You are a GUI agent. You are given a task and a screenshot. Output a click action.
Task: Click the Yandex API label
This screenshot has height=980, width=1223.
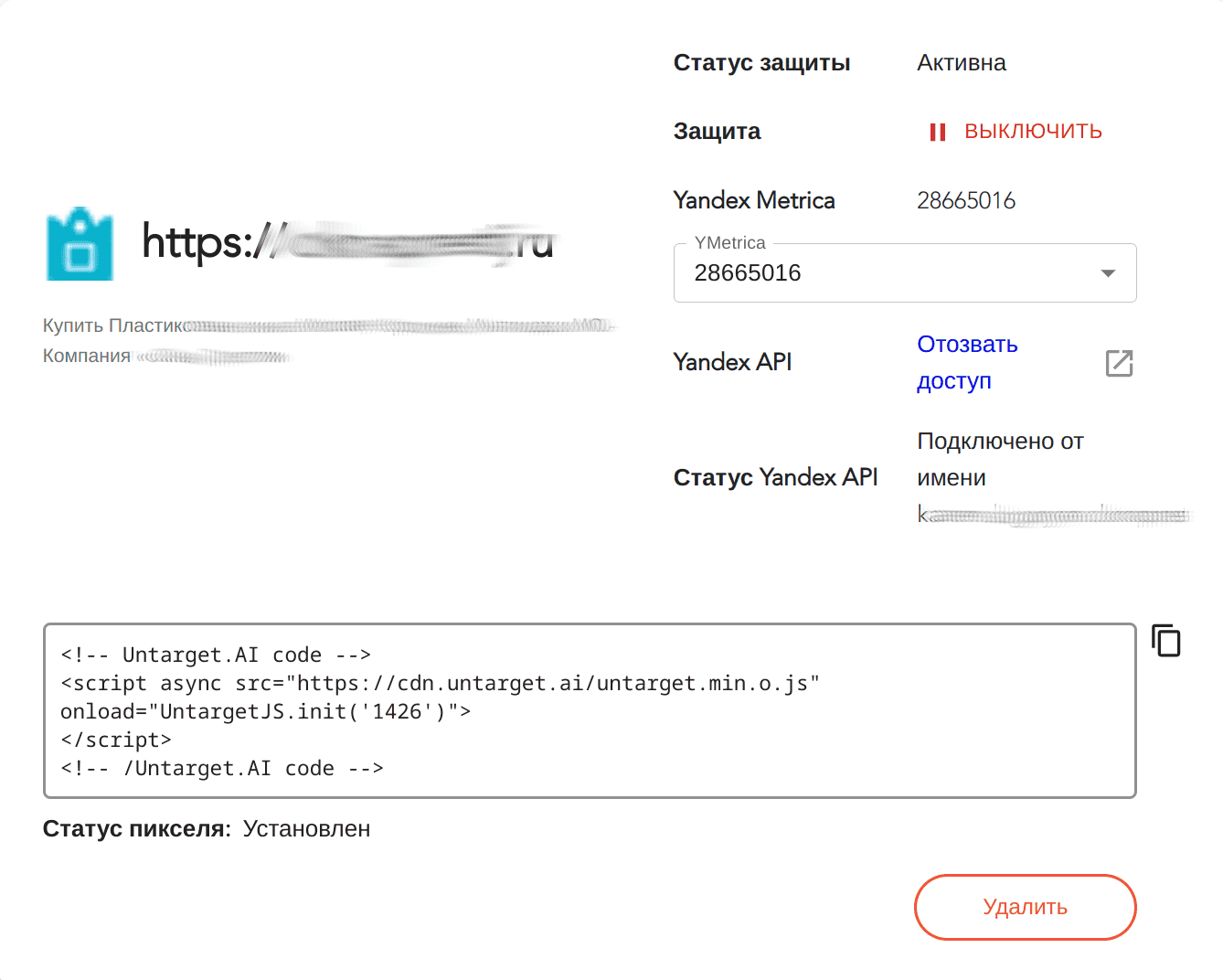(x=732, y=362)
